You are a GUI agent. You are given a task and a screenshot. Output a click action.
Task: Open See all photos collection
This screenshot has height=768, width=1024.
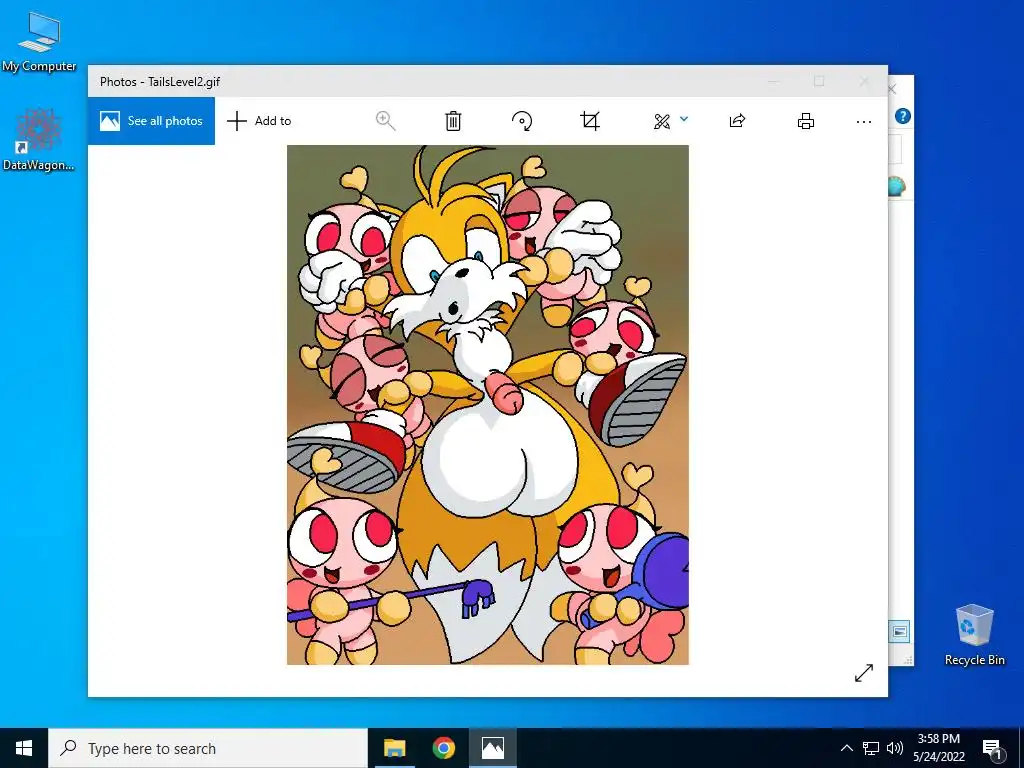tap(152, 121)
